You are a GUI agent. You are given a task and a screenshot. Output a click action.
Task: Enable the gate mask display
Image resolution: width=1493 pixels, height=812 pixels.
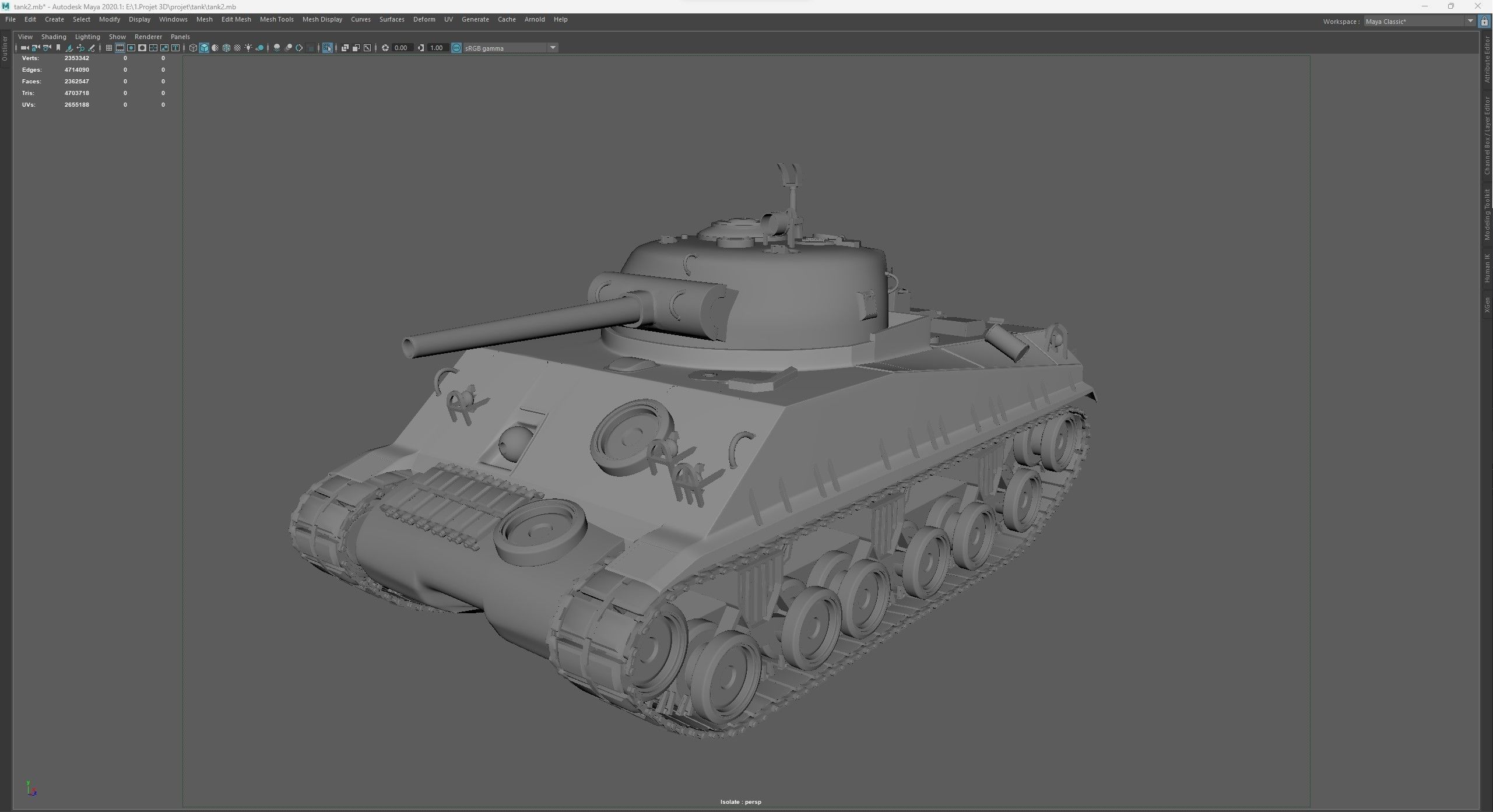point(143,48)
